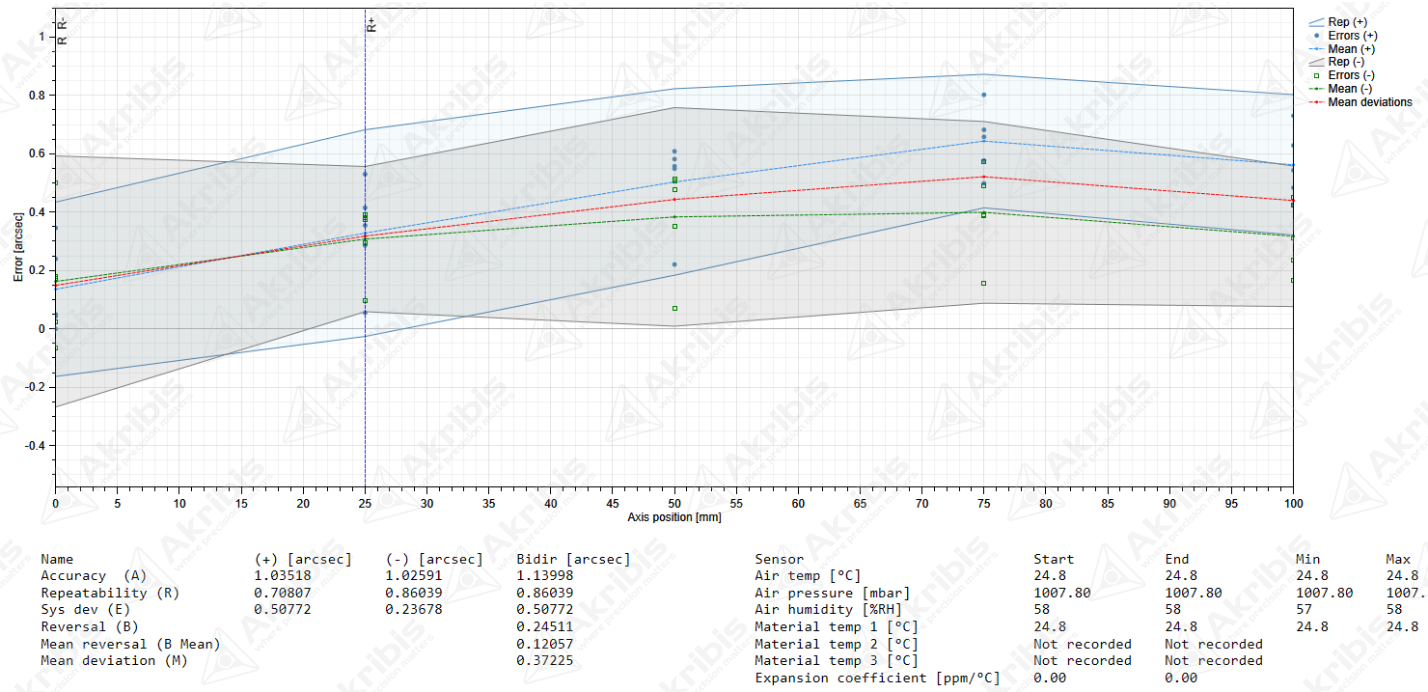Toggle the Mean deviations series label
The height and width of the screenshot is (692, 1428).
pyautogui.click(x=1370, y=102)
